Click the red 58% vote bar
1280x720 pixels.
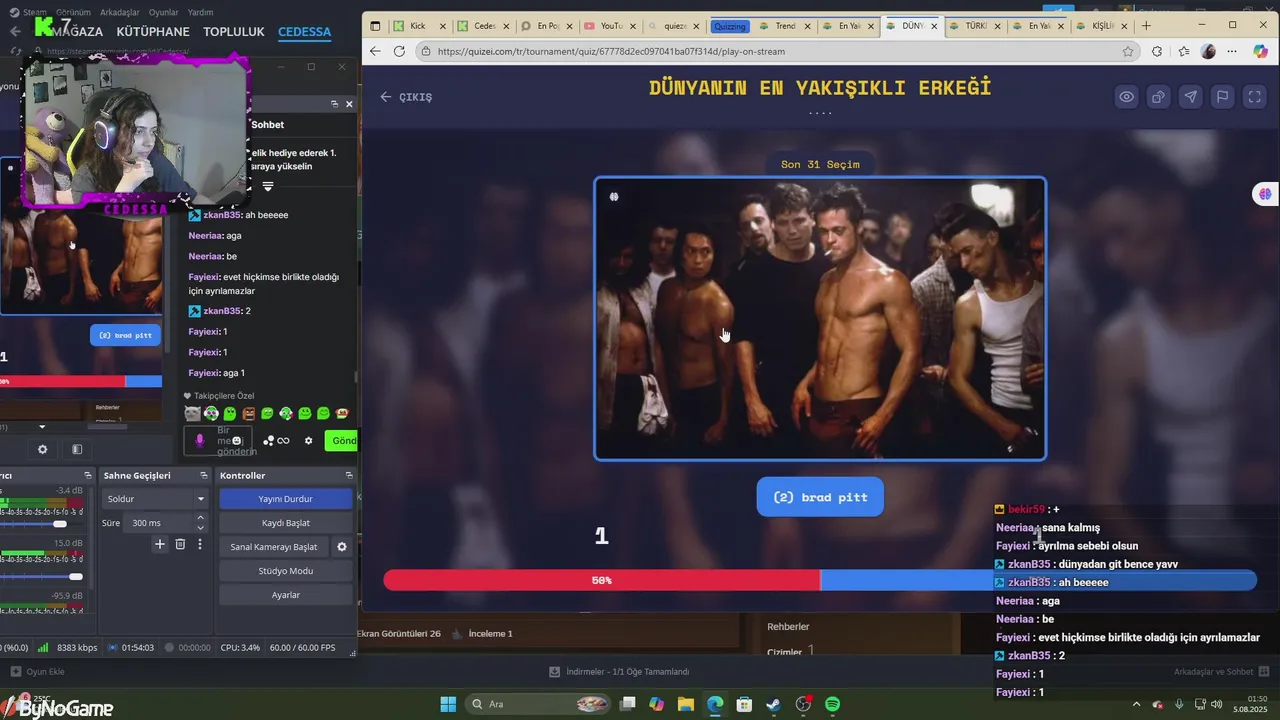[601, 580]
